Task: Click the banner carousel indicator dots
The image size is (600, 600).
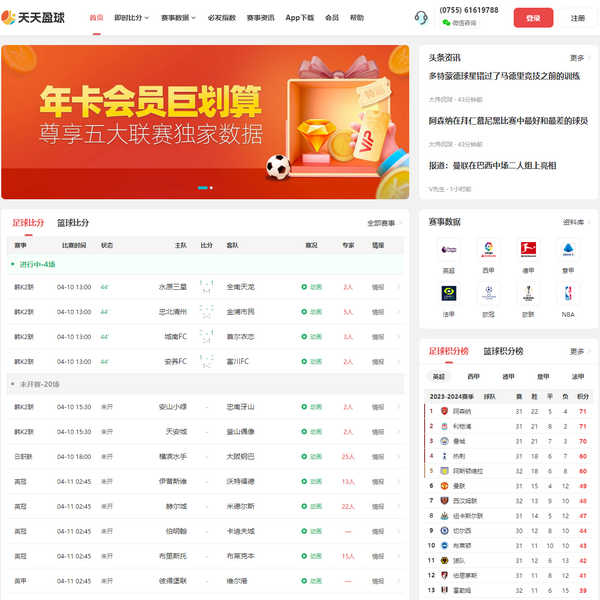Action: pos(204,187)
